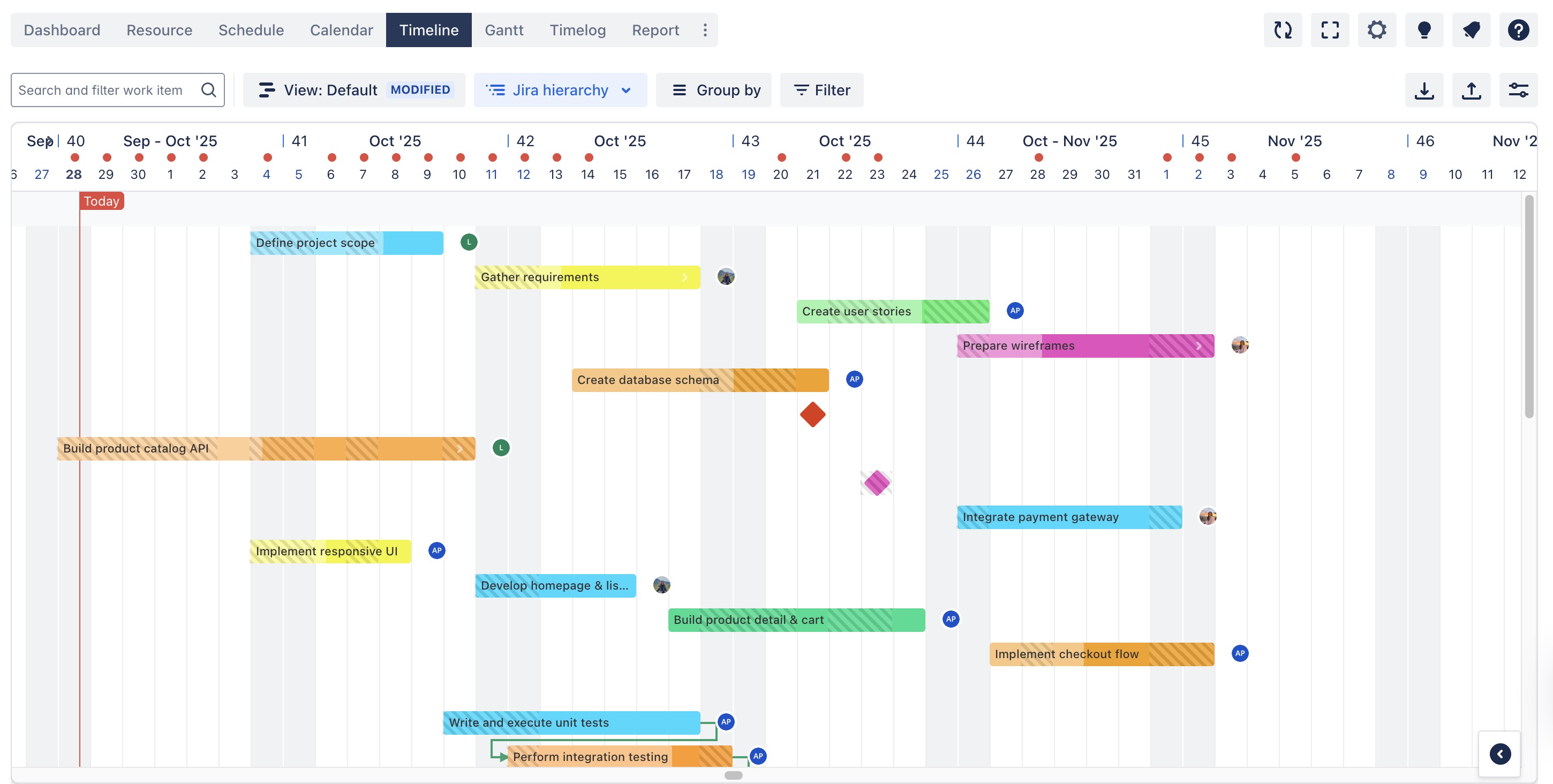1553x784 pixels.
Task: Click the Filter button
Action: point(821,91)
